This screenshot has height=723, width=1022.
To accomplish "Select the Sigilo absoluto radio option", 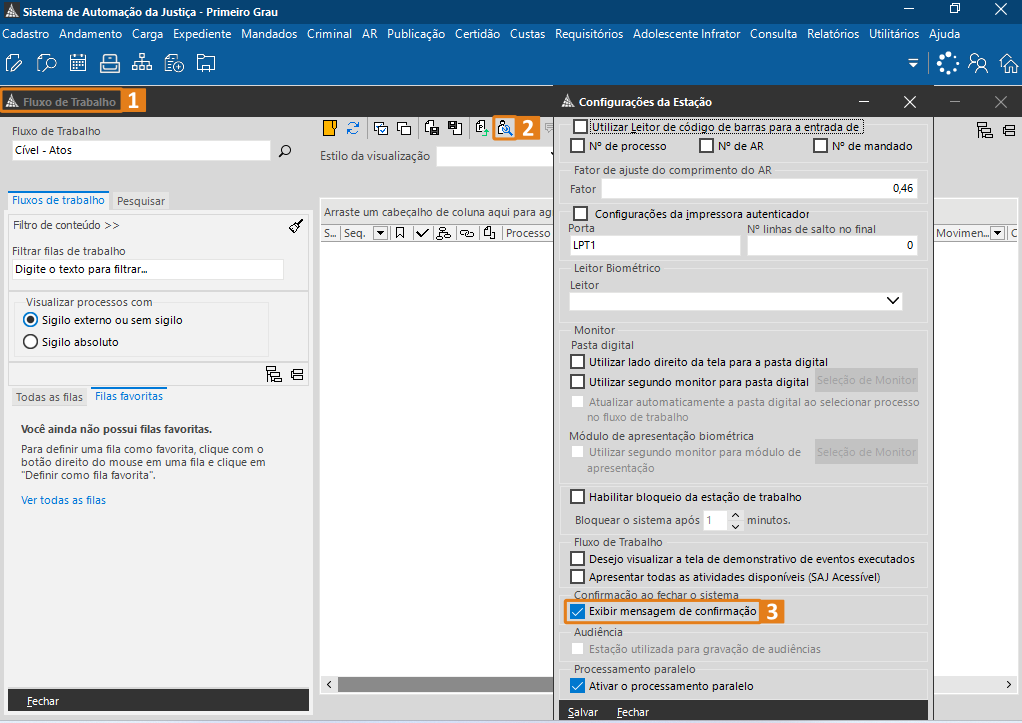I will (30, 342).
